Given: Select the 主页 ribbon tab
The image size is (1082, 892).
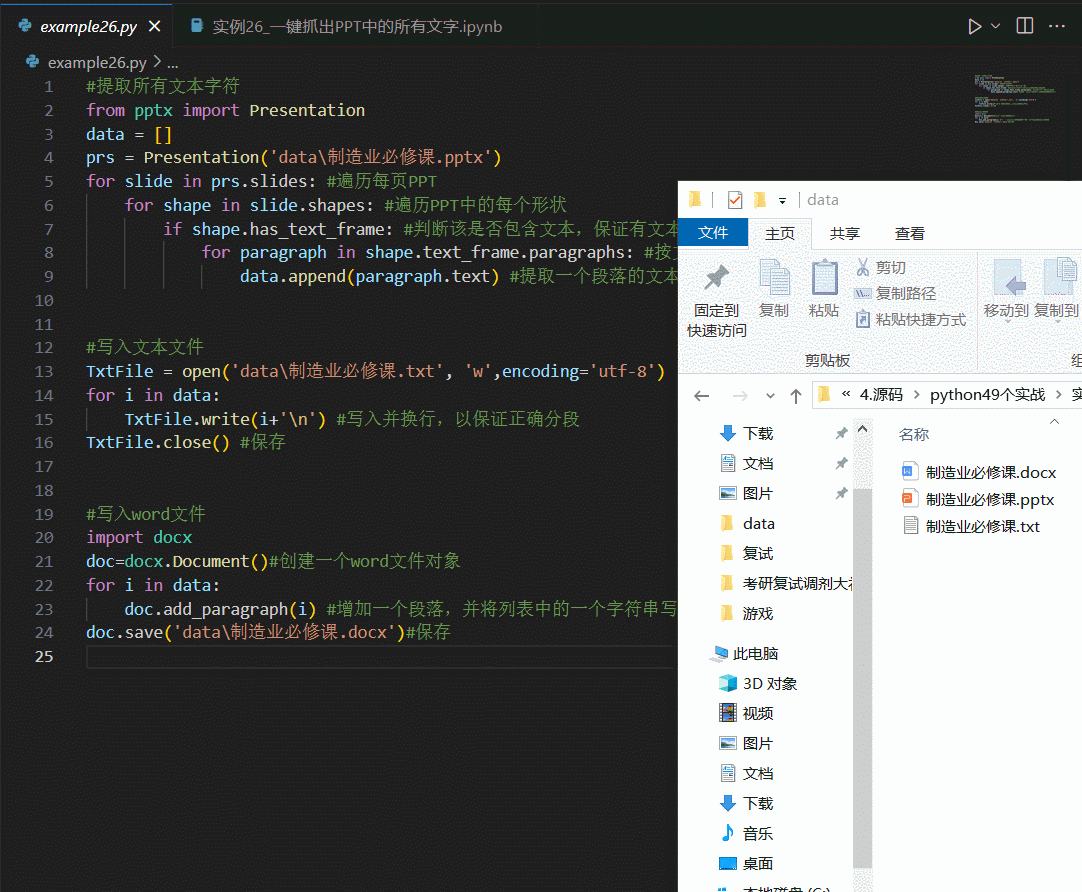Looking at the screenshot, I should [x=780, y=233].
